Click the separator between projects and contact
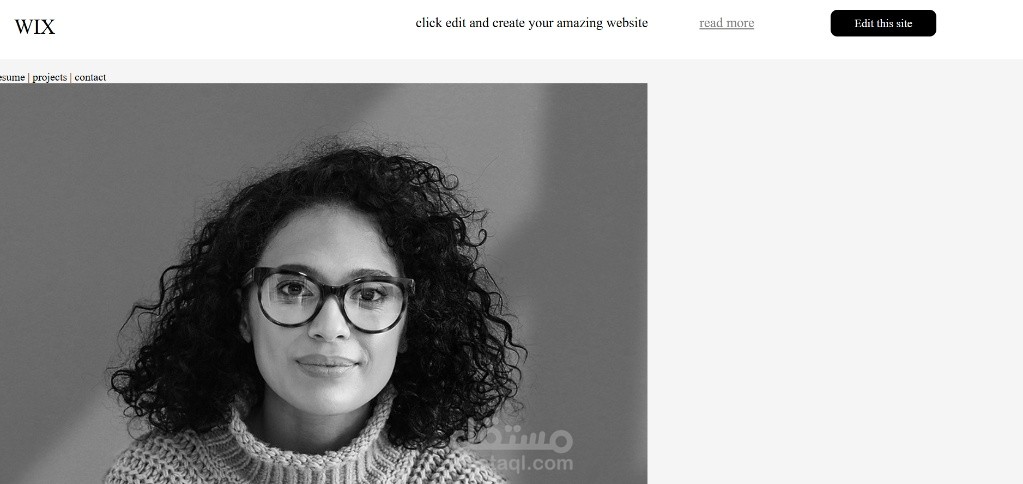Image resolution: width=1023 pixels, height=484 pixels. [x=70, y=77]
